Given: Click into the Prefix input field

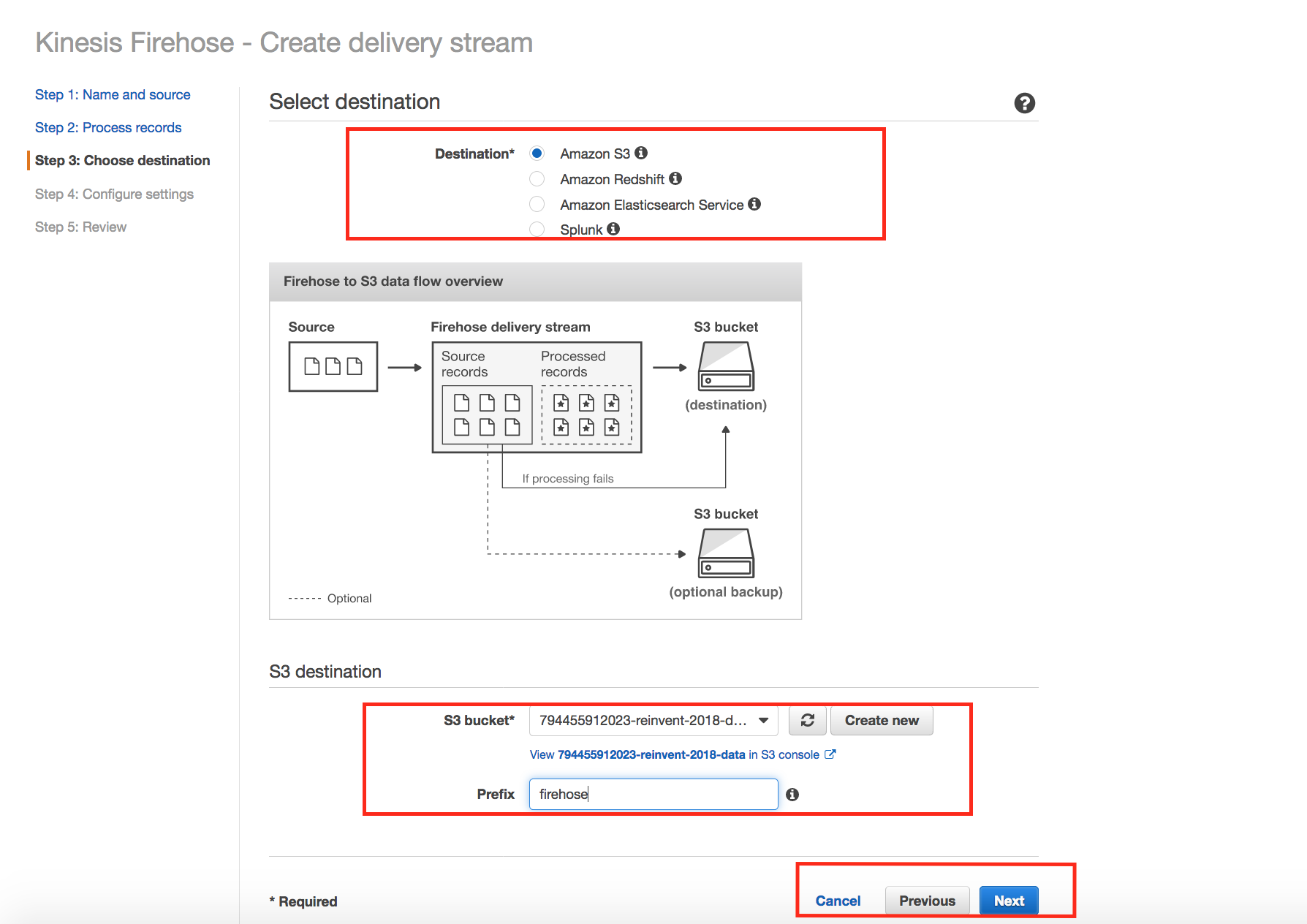Looking at the screenshot, I should (653, 794).
